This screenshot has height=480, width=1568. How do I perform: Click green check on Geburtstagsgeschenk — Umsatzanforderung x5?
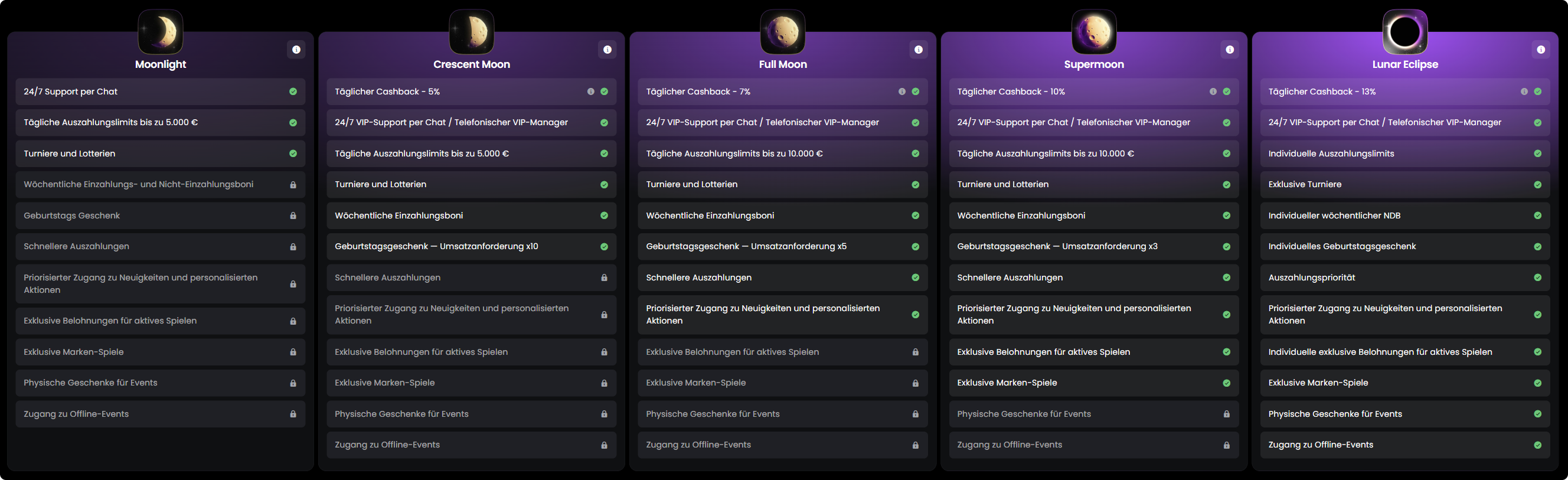point(915,247)
